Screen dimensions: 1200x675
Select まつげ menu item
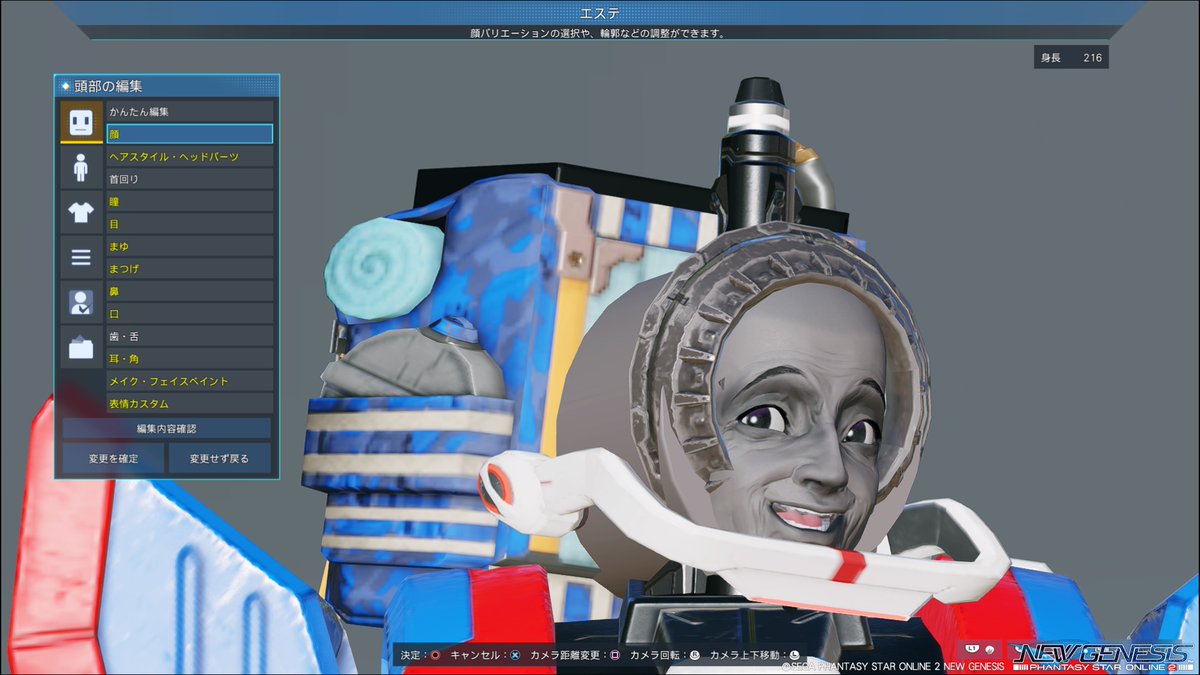(189, 269)
